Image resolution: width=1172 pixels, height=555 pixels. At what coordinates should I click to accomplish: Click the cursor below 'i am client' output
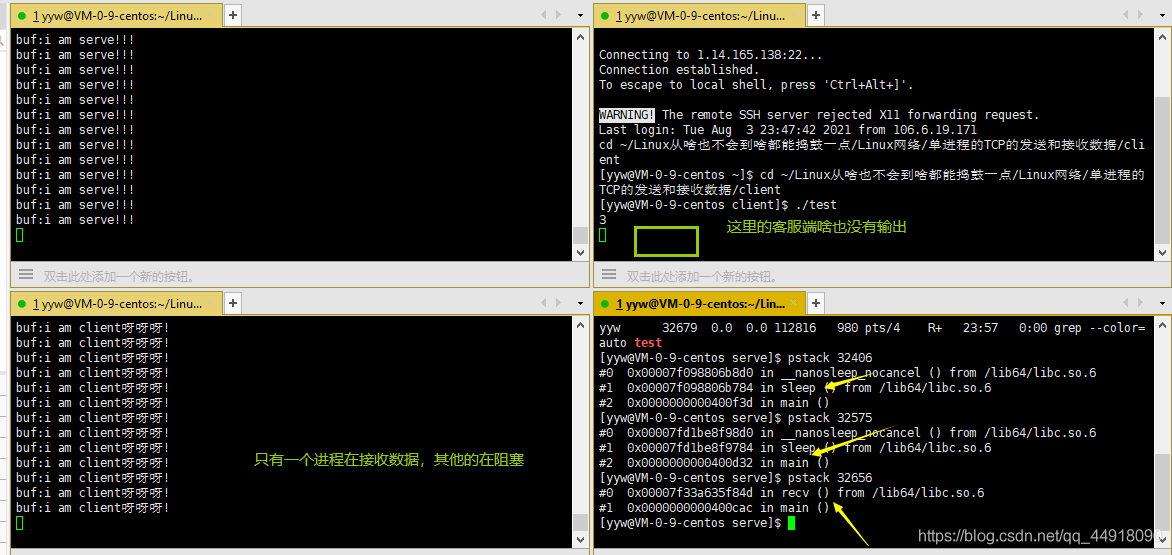coord(19,523)
